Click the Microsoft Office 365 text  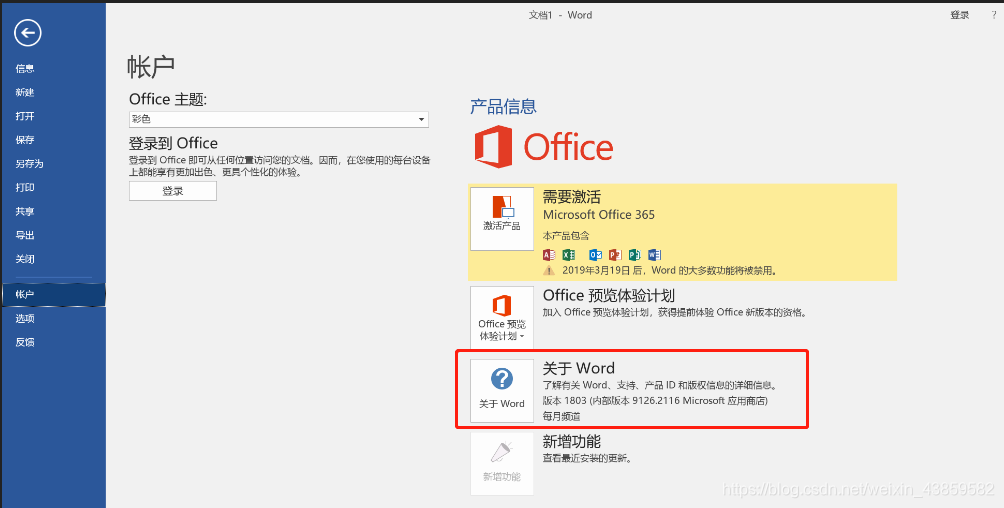(x=599, y=215)
